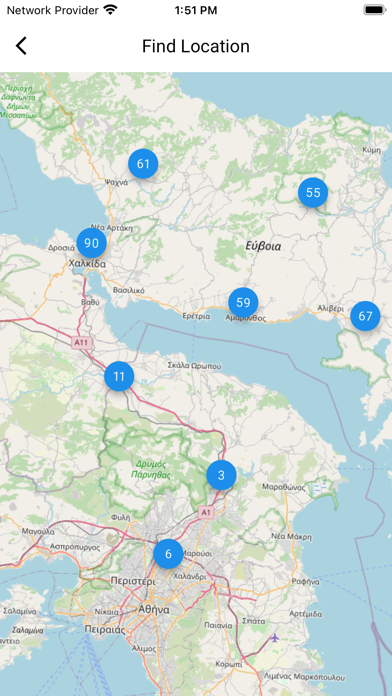The width and height of the screenshot is (392, 696).
Task: Tap the cluster marker labeled 11
Action: pyautogui.click(x=119, y=376)
